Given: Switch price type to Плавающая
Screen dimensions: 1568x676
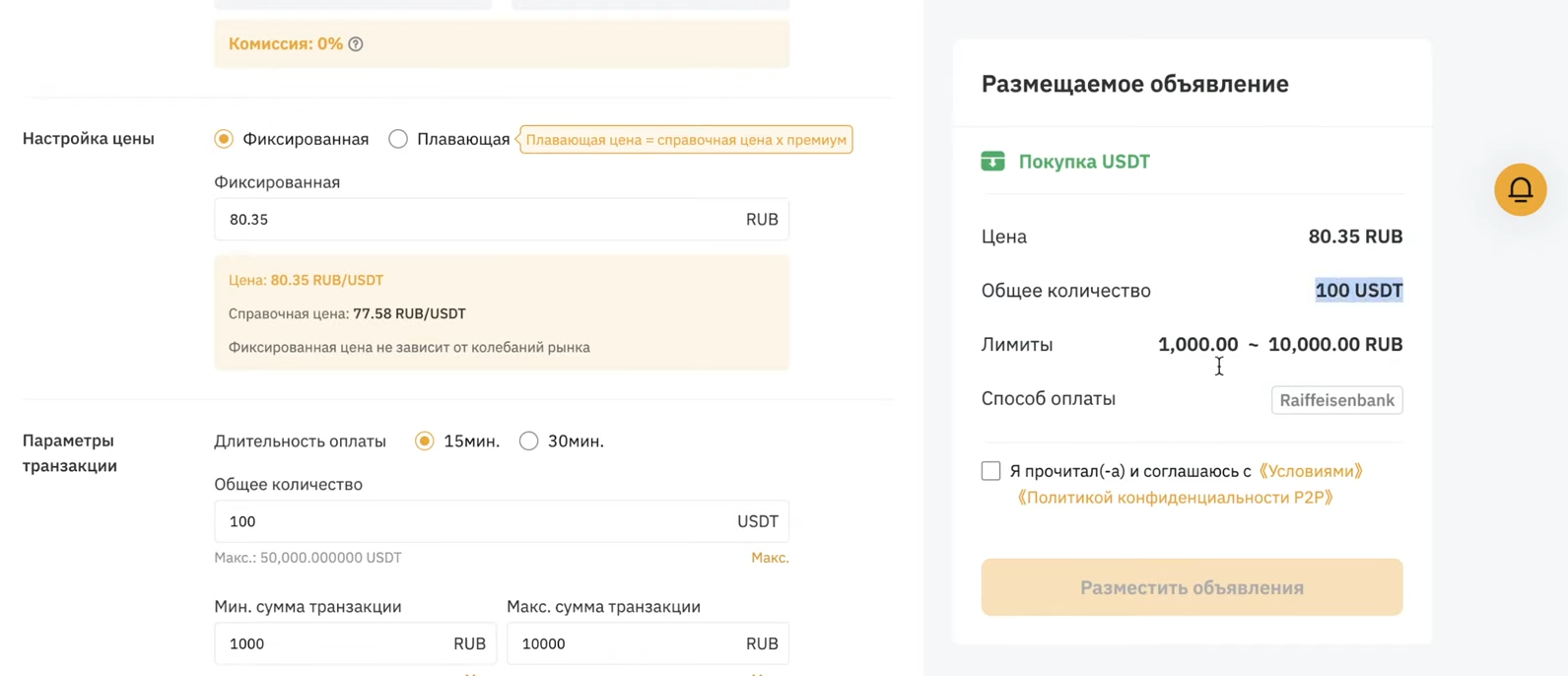Looking at the screenshot, I should tap(398, 139).
